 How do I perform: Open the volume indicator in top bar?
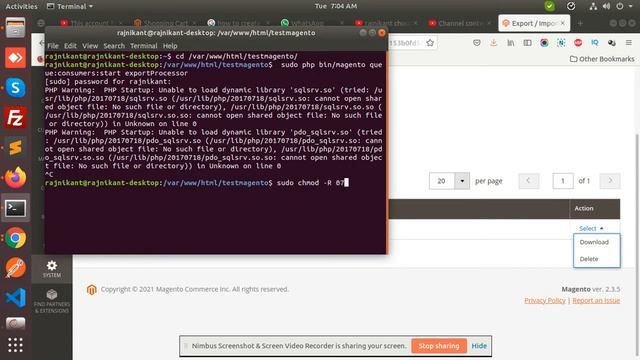pyautogui.click(x=606, y=6)
